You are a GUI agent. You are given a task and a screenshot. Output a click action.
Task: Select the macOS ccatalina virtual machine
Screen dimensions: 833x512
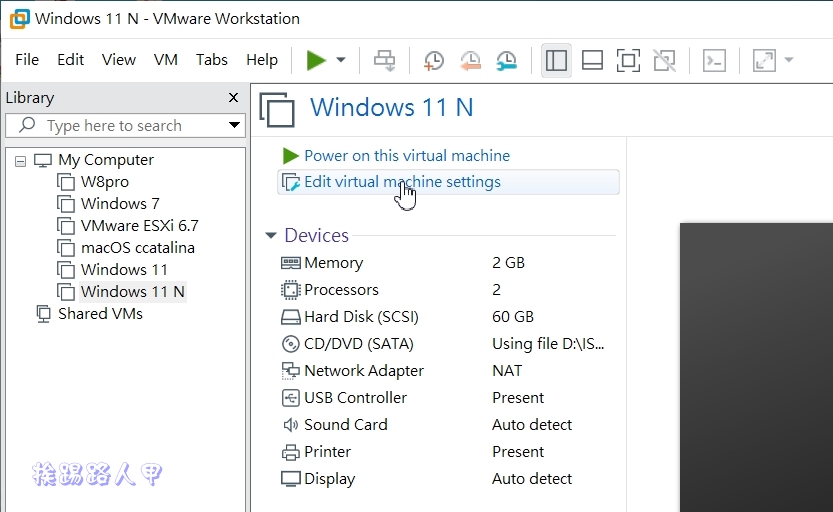(x=138, y=248)
